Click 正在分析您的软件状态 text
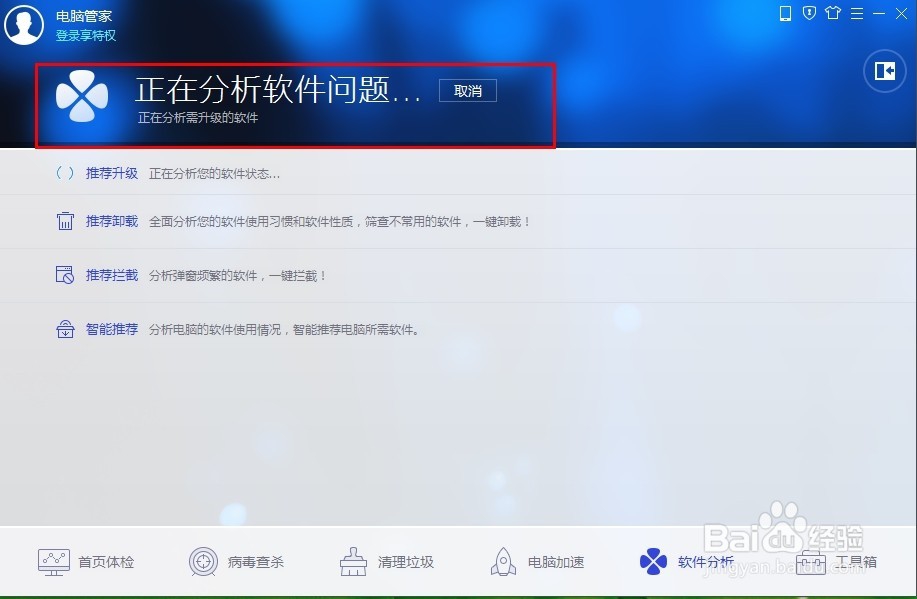This screenshot has width=917, height=599. [x=214, y=174]
